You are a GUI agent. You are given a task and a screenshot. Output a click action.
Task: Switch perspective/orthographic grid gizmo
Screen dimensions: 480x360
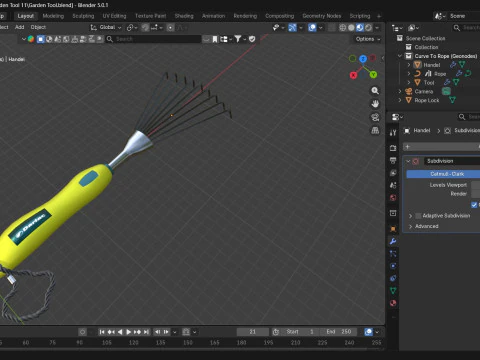(375, 131)
